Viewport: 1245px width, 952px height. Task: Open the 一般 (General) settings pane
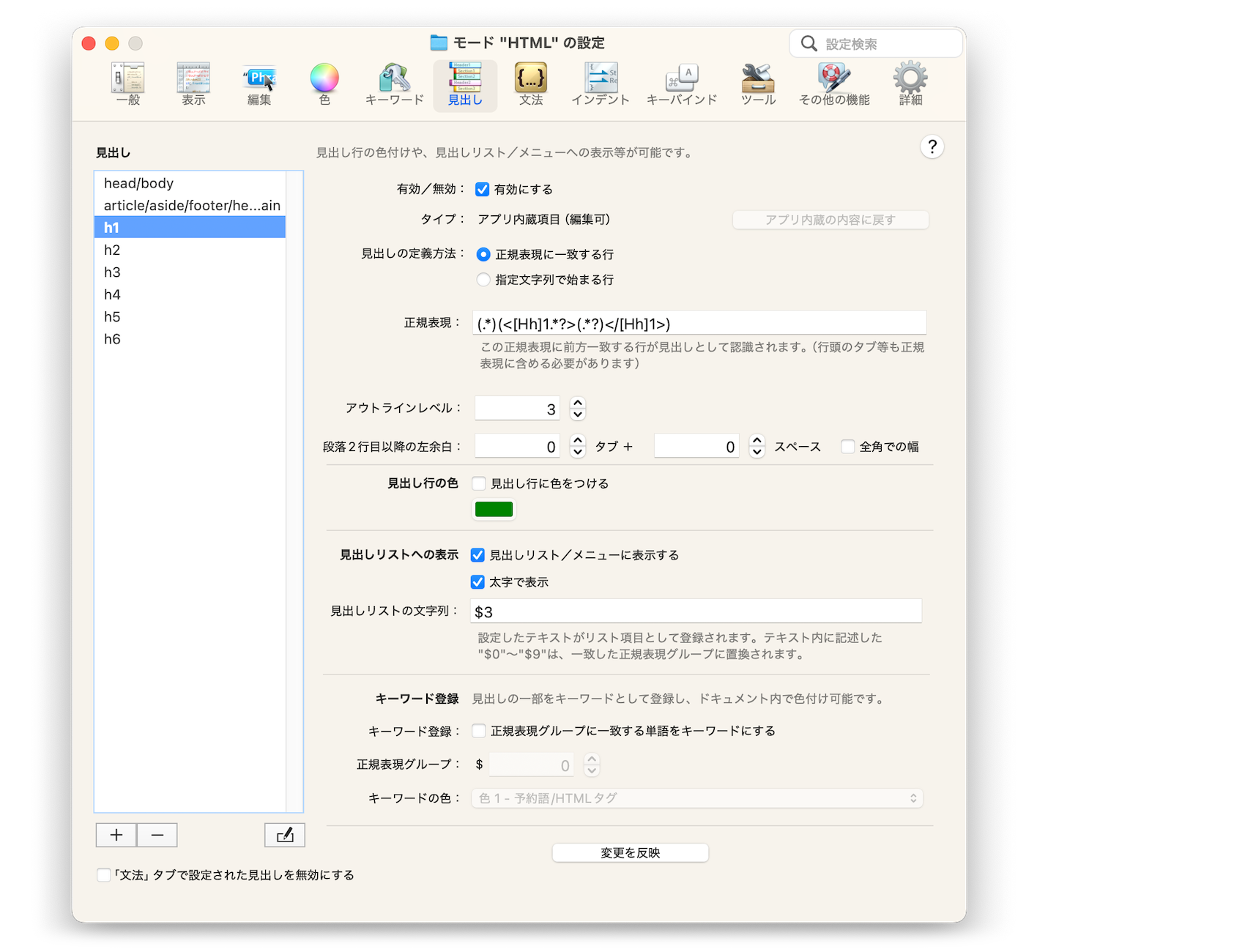pos(128,84)
